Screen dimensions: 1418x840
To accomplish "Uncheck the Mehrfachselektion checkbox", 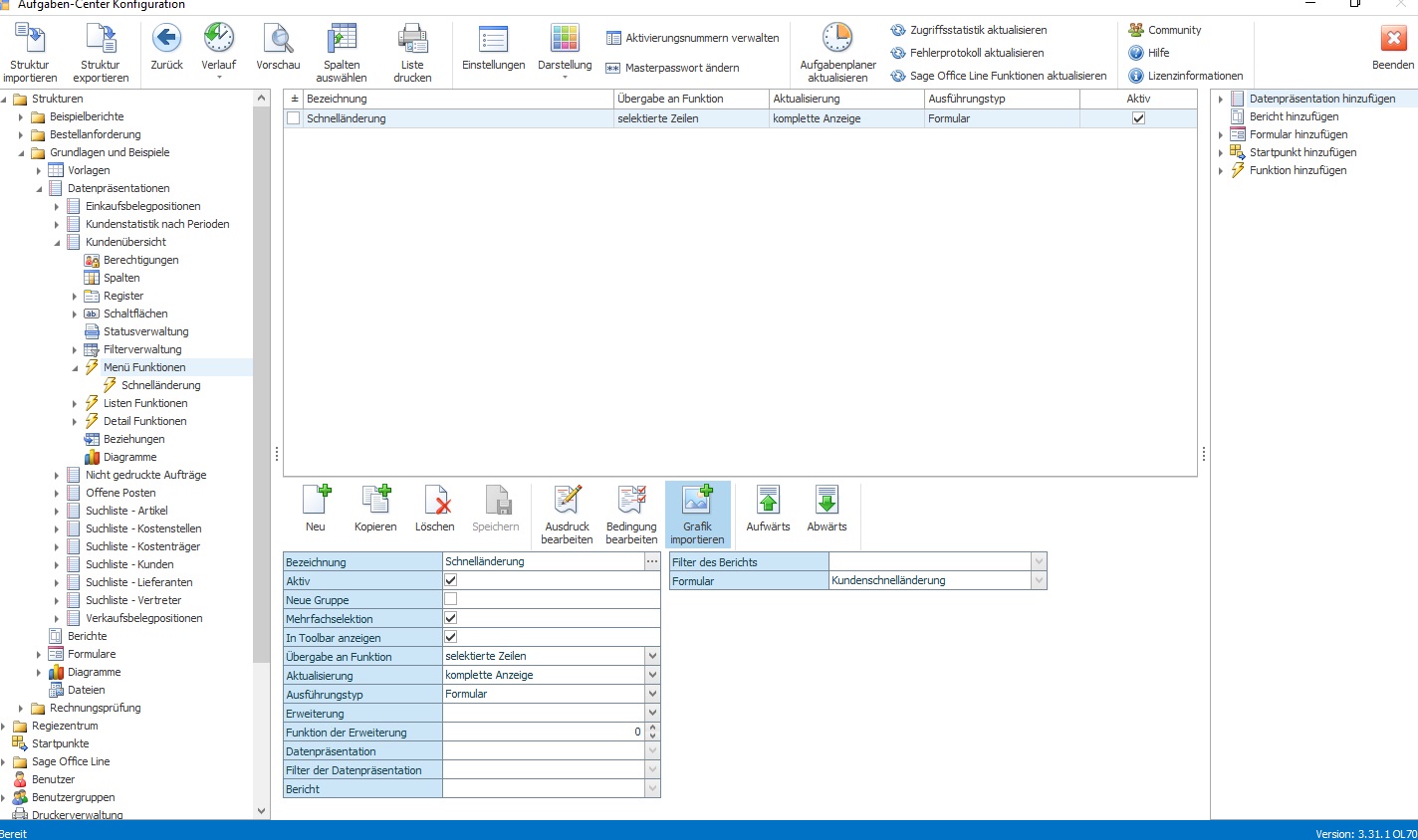I will pos(450,618).
